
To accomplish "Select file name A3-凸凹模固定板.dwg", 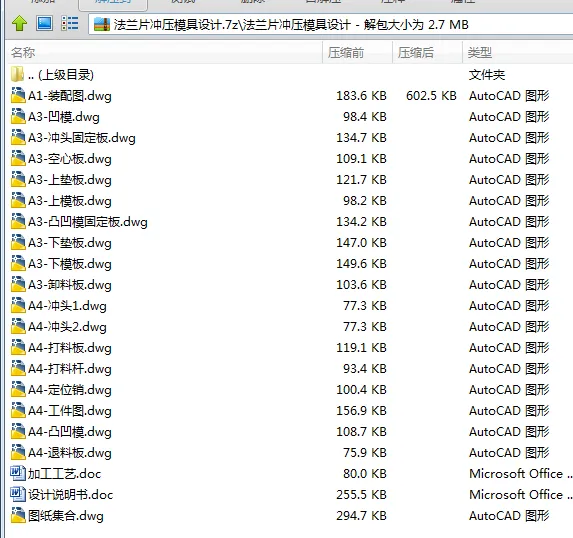I will [x=88, y=222].
